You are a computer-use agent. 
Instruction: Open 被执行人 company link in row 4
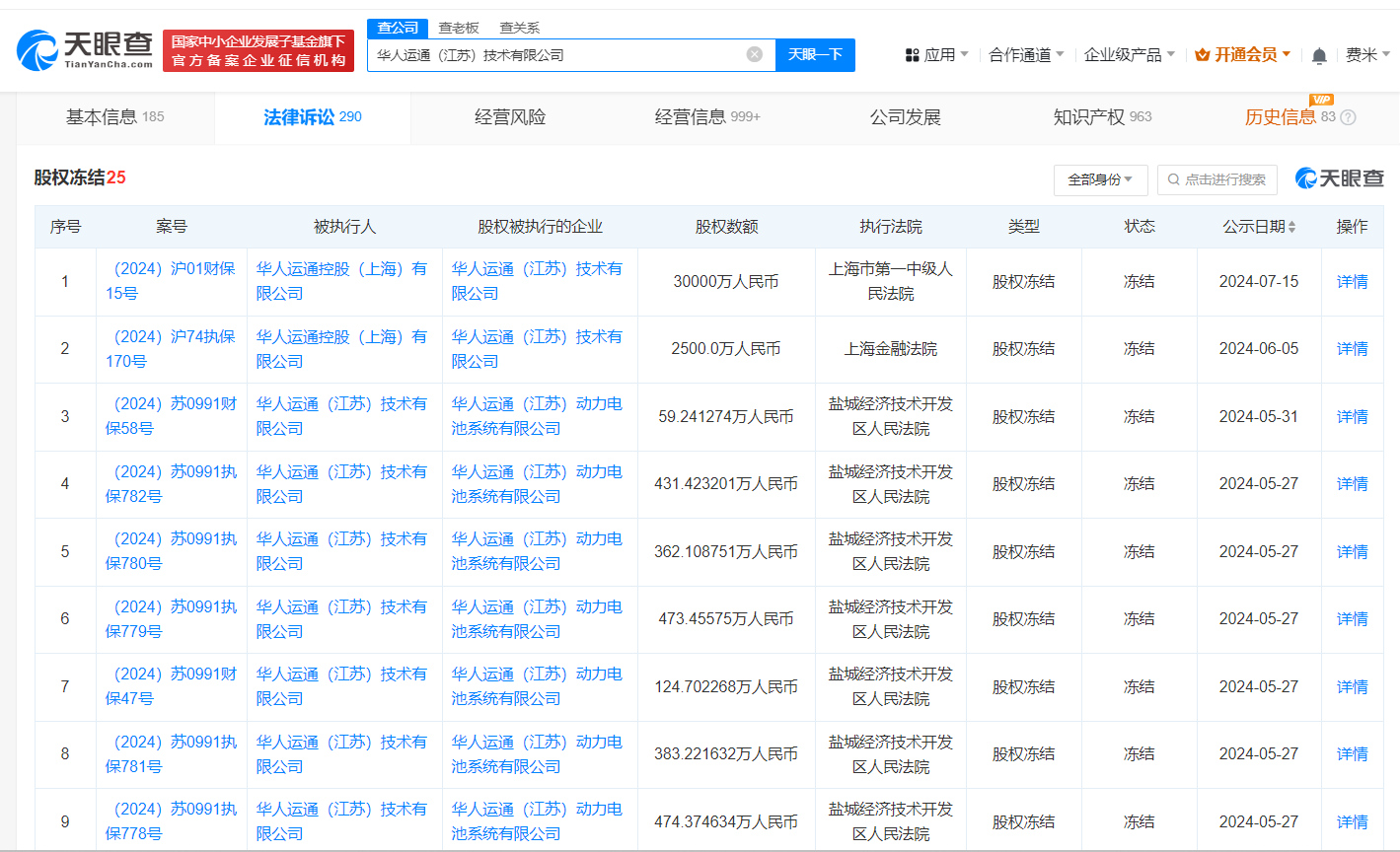342,484
